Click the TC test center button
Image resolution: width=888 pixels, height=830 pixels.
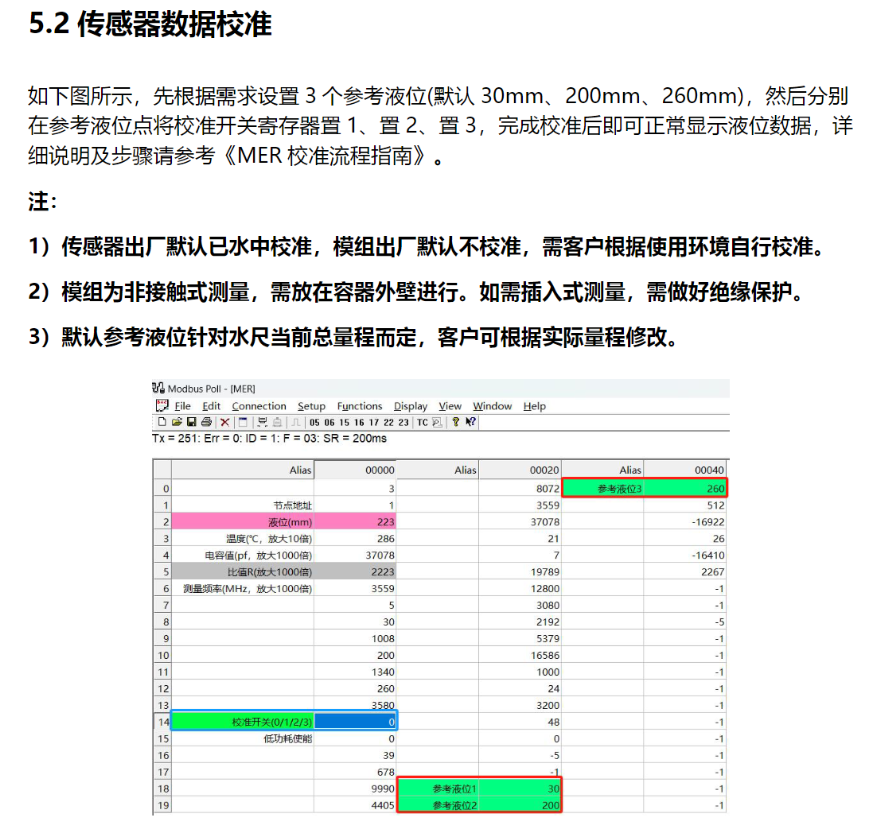[422, 422]
